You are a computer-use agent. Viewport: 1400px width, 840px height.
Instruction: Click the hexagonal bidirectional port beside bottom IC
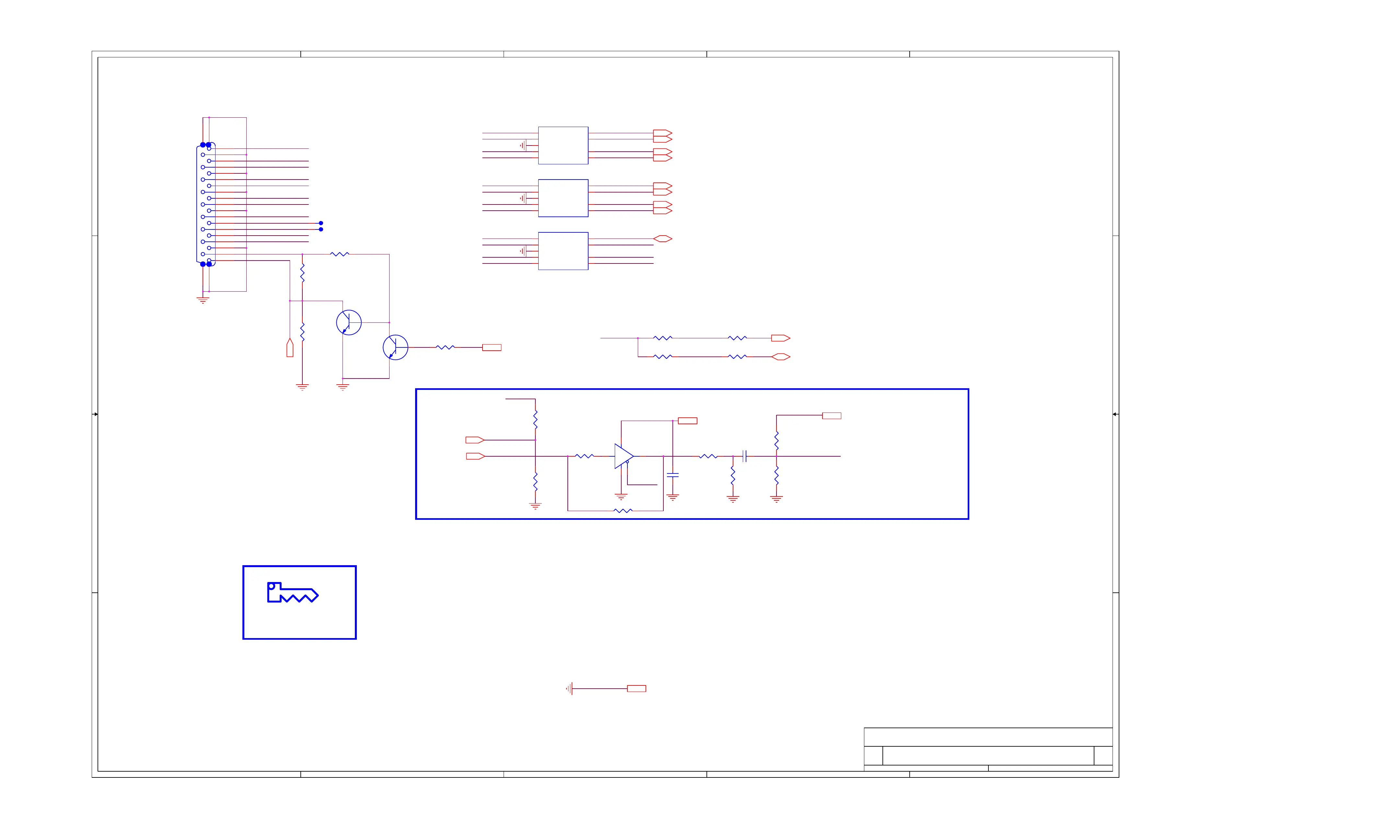pyautogui.click(x=662, y=239)
